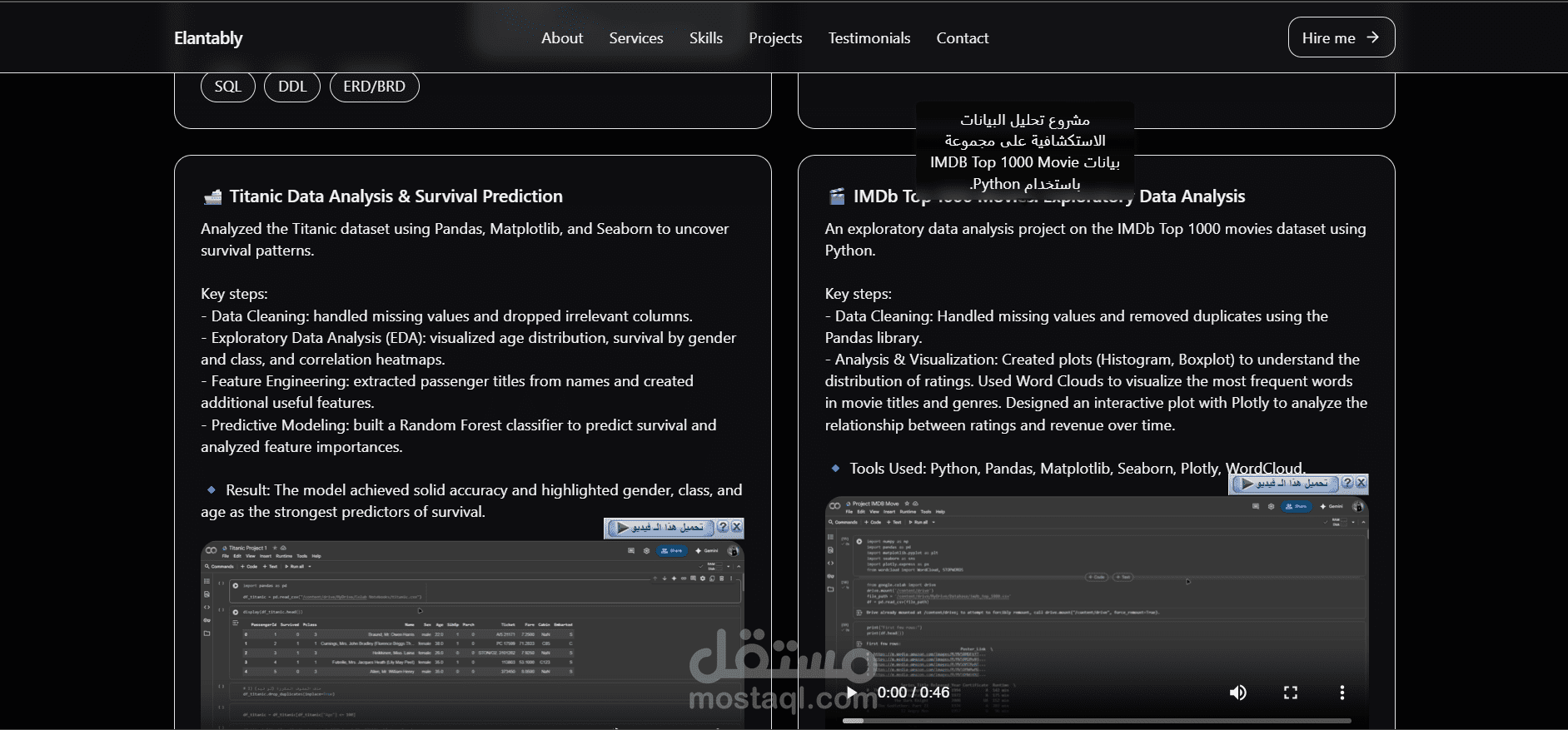The image size is (1568, 730).
Task: Select the DDL tag pill
Action: click(292, 87)
